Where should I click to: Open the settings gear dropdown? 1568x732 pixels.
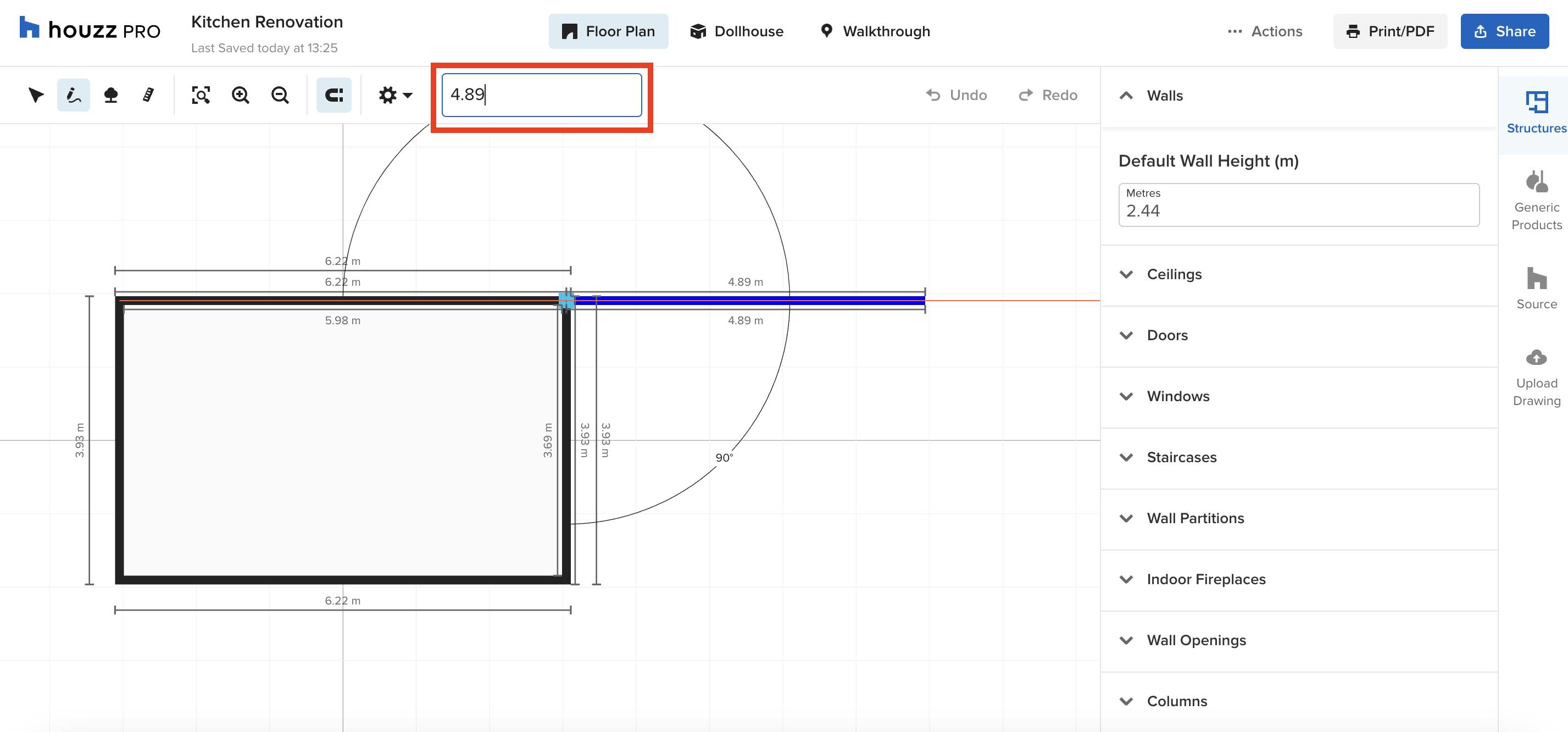(393, 95)
